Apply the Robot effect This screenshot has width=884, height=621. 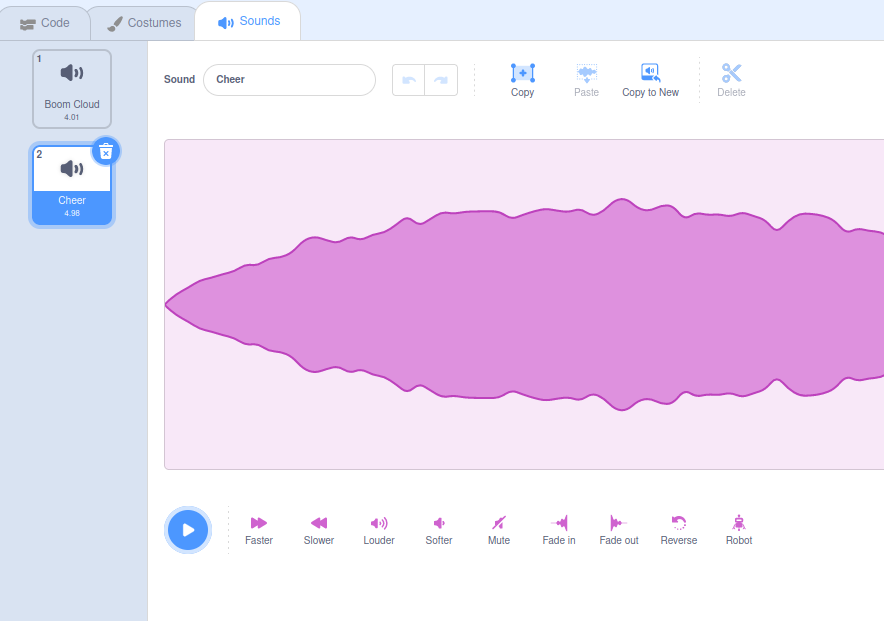click(738, 528)
